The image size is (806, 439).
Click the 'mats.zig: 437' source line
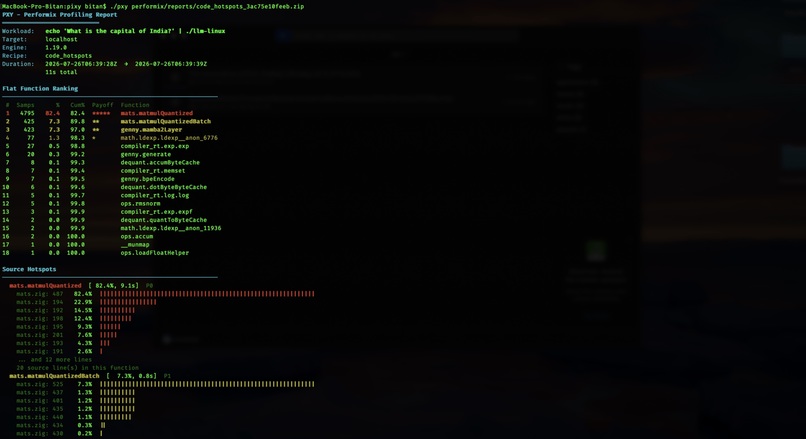(x=40, y=393)
